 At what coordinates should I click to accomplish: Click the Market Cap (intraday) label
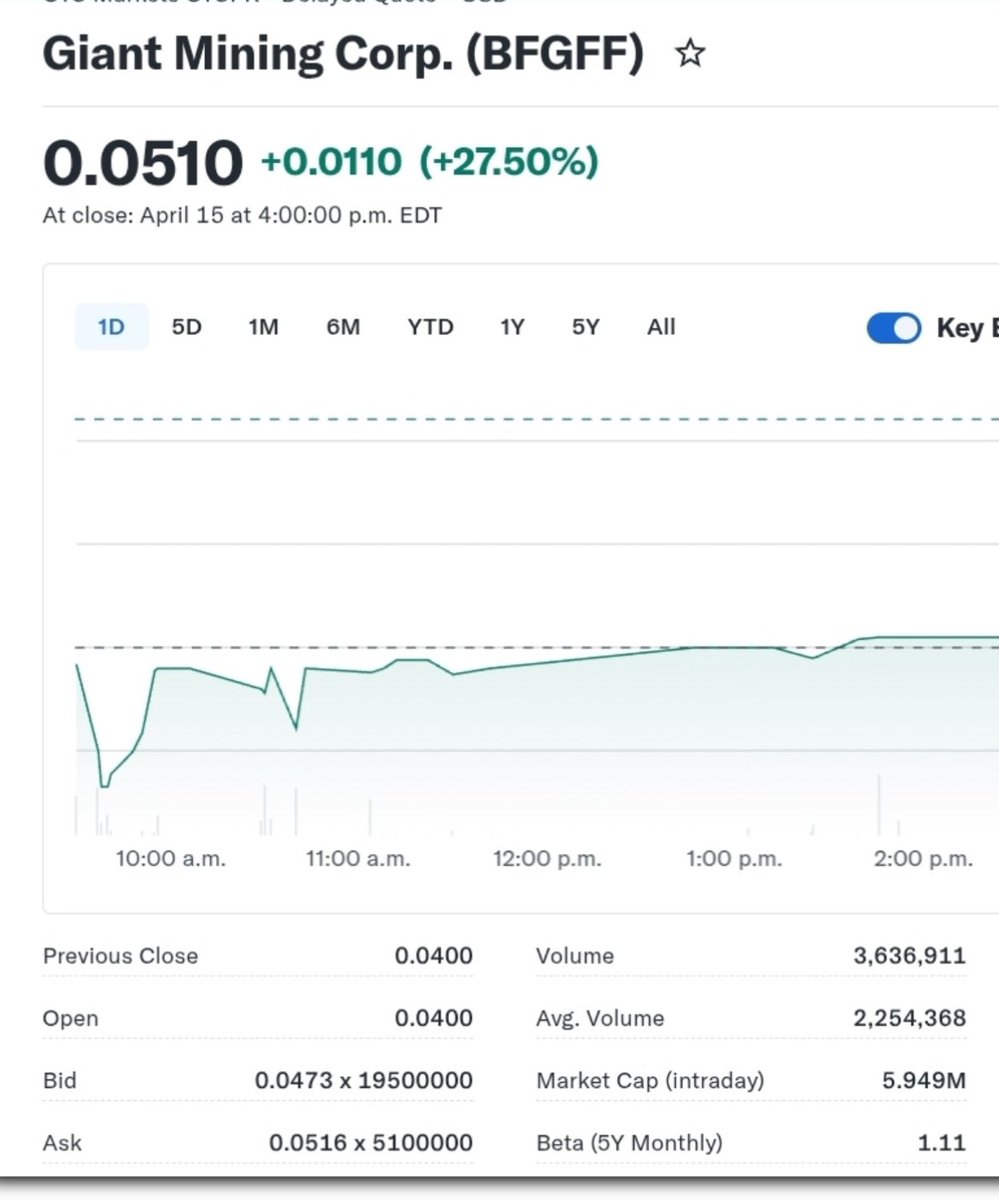(x=650, y=1081)
